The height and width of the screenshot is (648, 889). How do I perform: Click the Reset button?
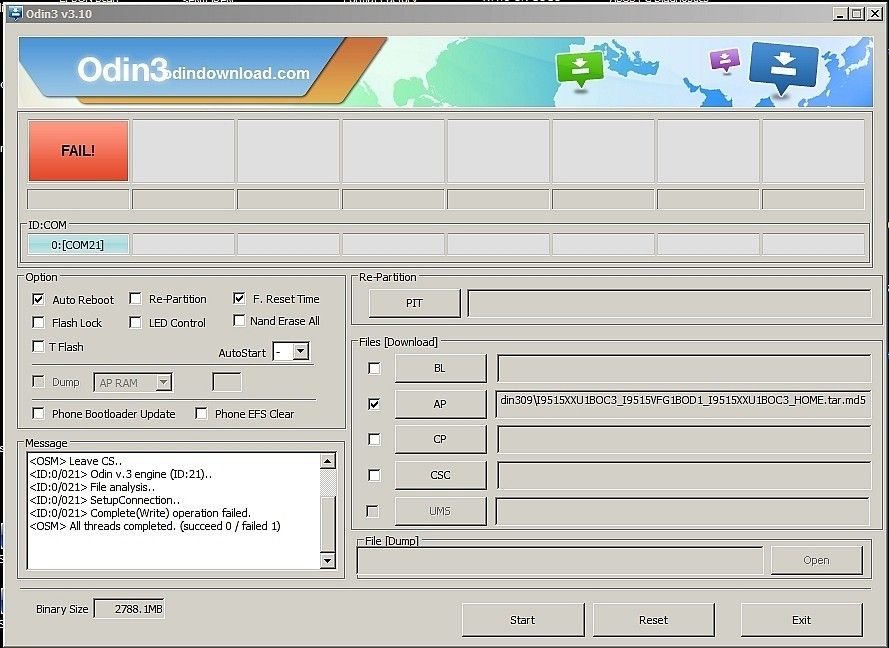pyautogui.click(x=654, y=620)
